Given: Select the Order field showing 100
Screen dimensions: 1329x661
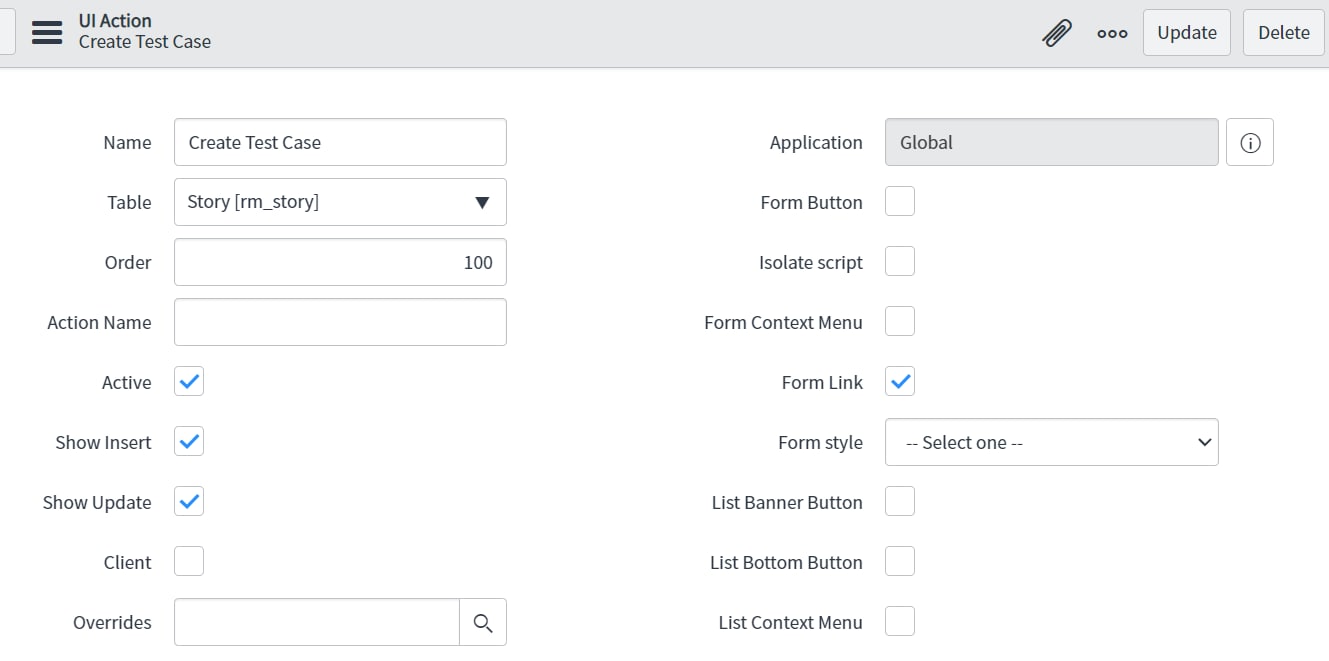Looking at the screenshot, I should [340, 262].
